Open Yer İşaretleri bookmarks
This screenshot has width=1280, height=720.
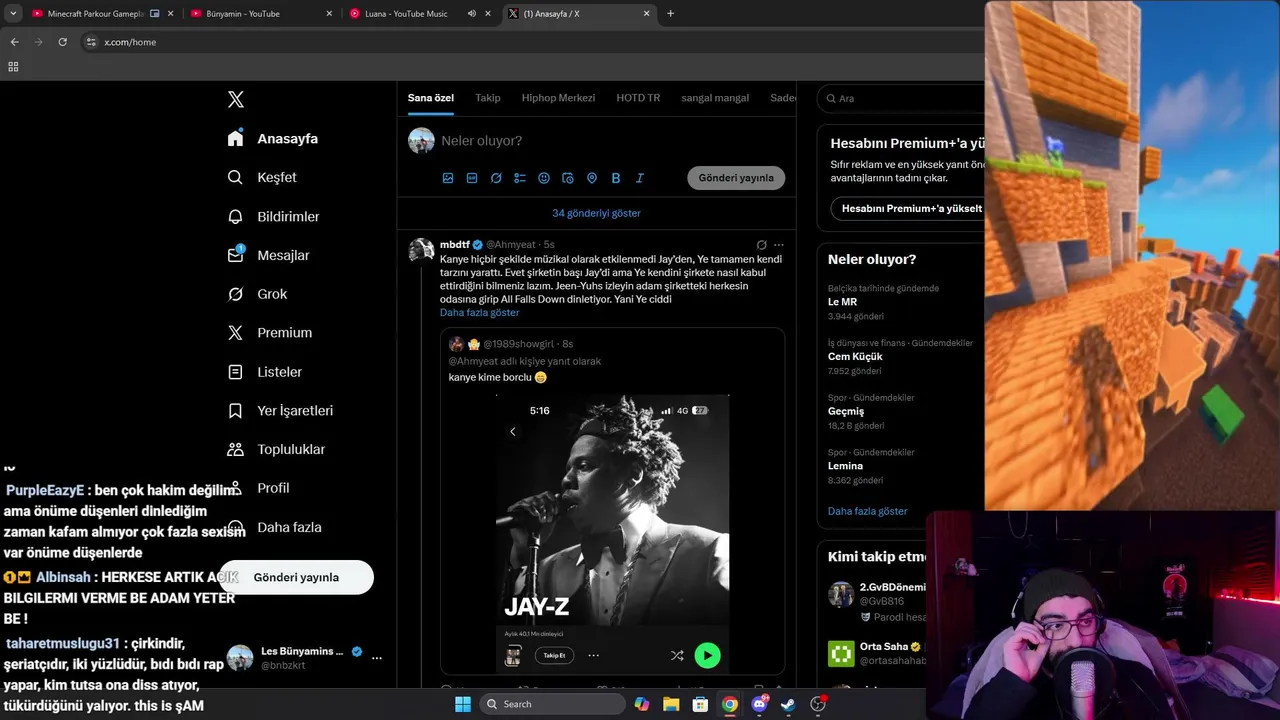(x=280, y=410)
